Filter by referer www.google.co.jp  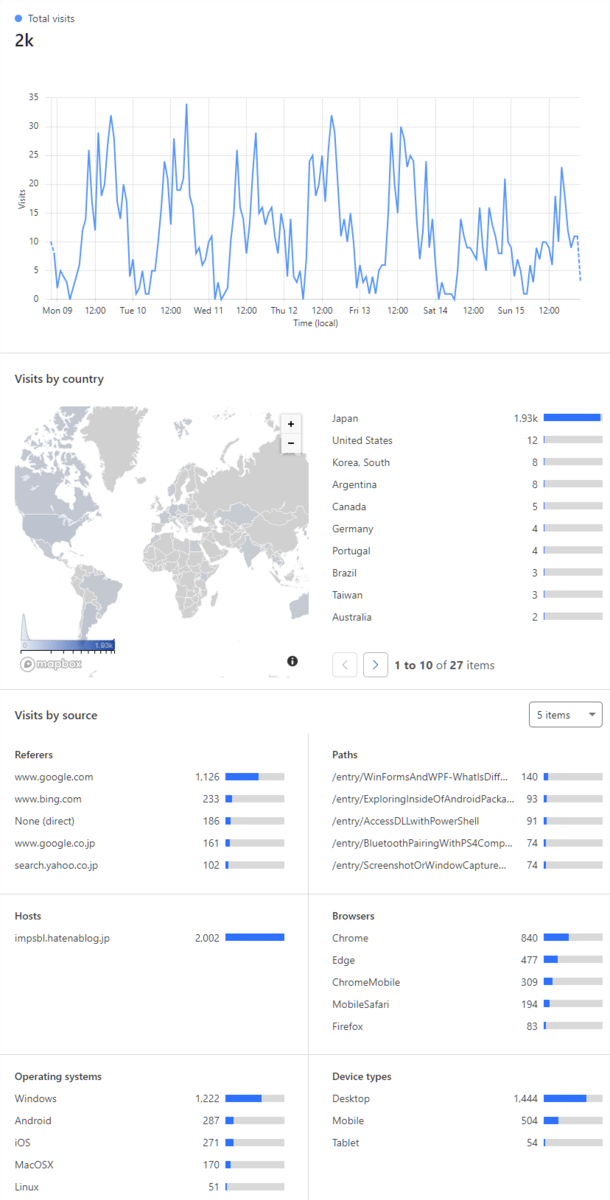click(x=55, y=842)
